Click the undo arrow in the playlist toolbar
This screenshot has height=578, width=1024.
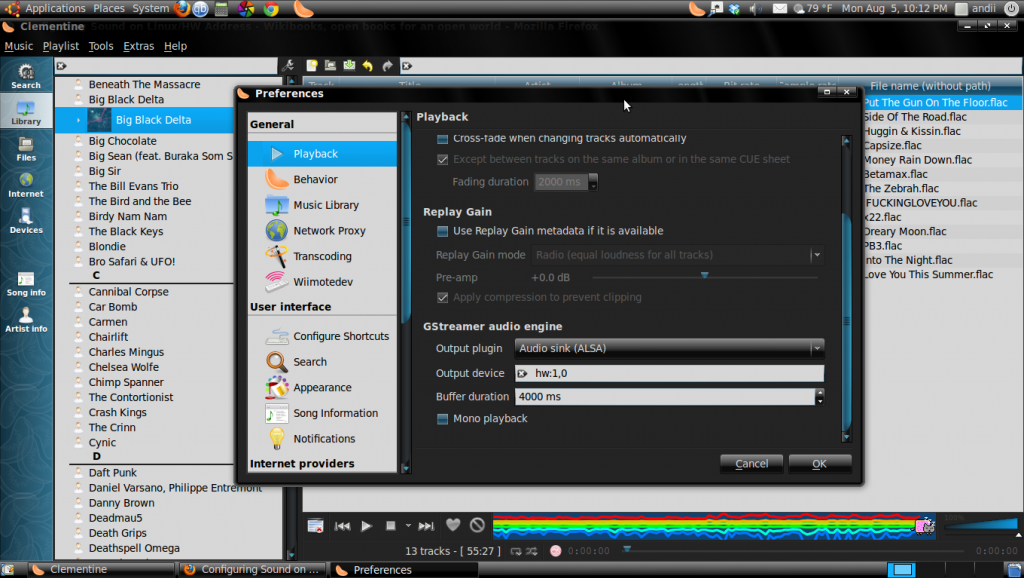click(368, 65)
